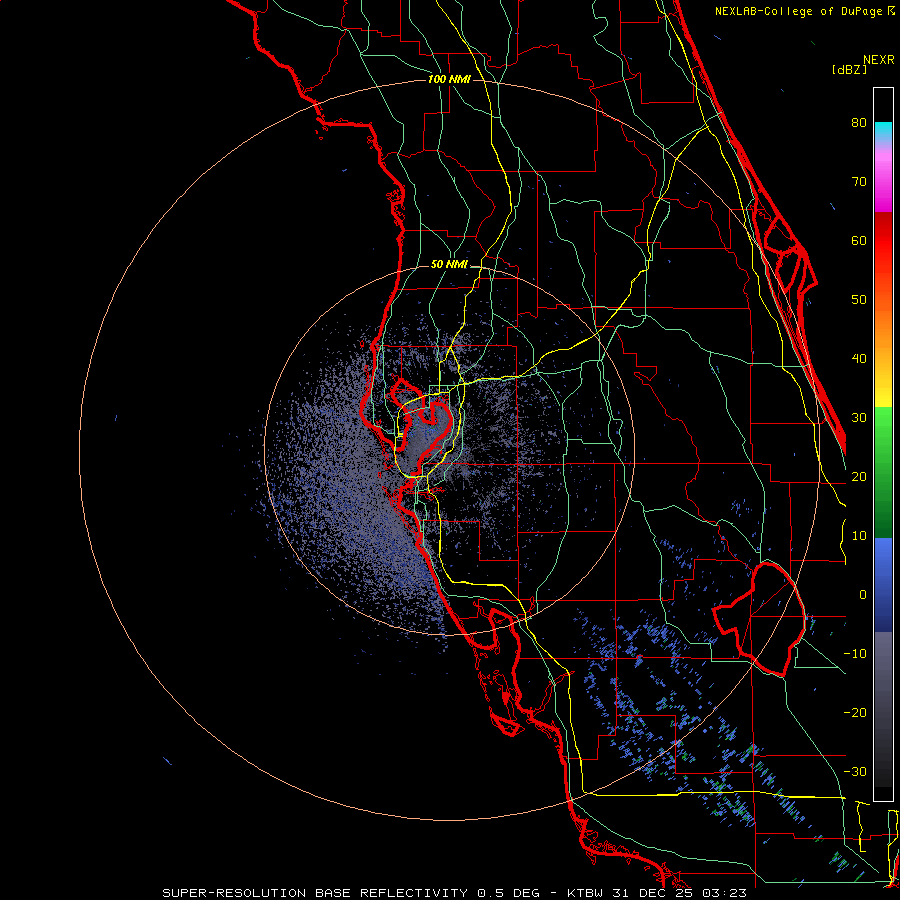The height and width of the screenshot is (900, 900).
Task: Click the 0 value on the dBZ scale
Action: pyautogui.click(x=863, y=595)
